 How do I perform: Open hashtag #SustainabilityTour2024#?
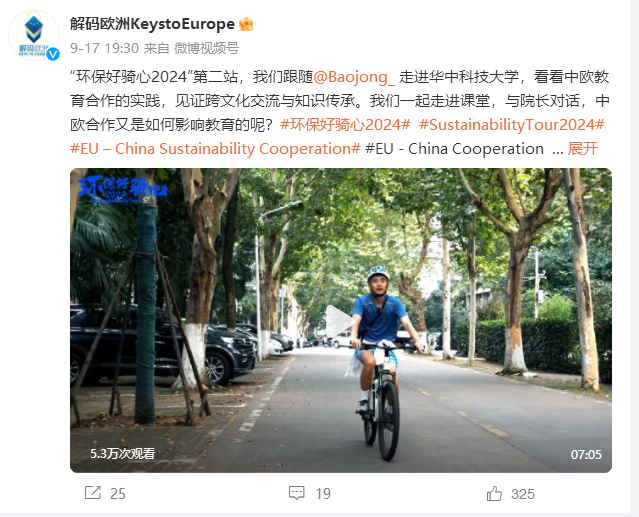tap(512, 125)
